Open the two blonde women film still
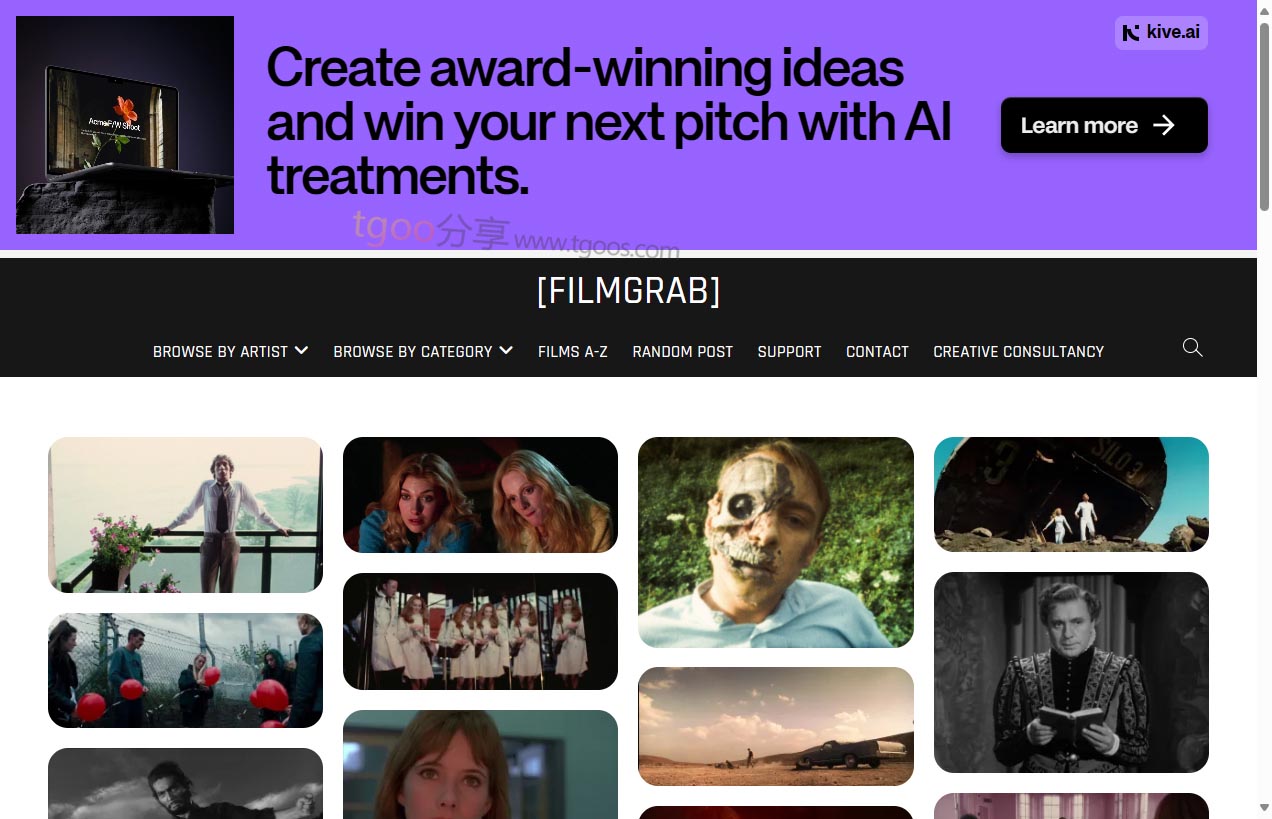1272x819 pixels. (x=480, y=495)
